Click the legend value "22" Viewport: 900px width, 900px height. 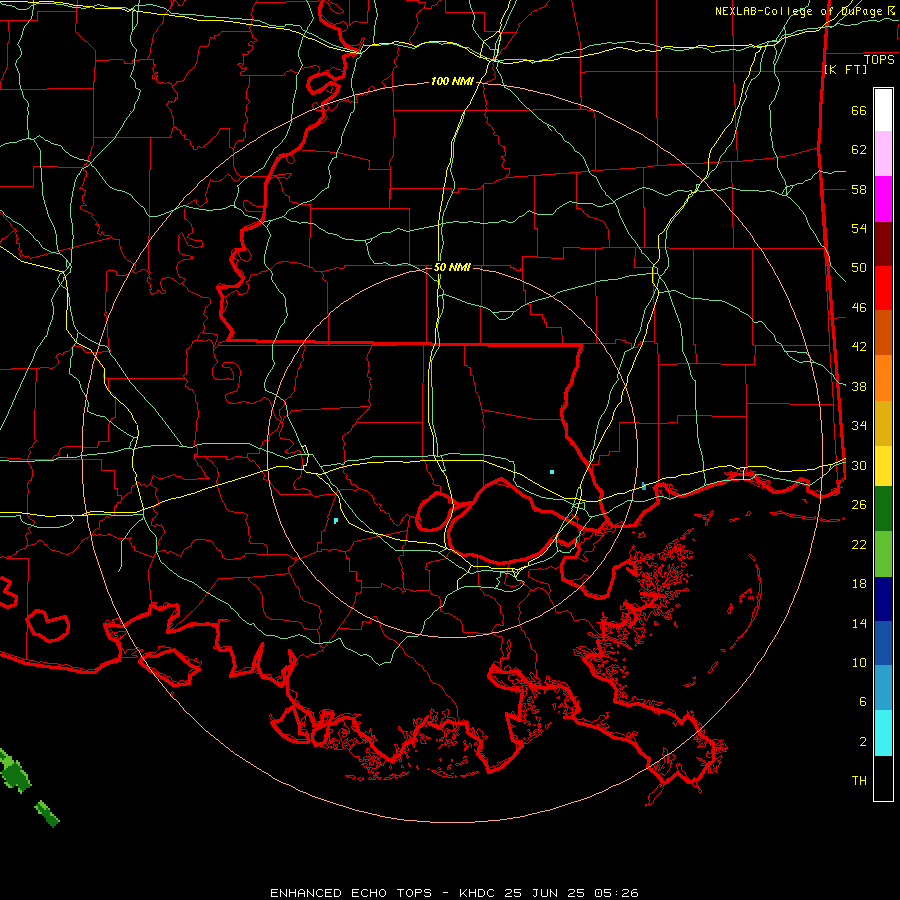point(859,544)
